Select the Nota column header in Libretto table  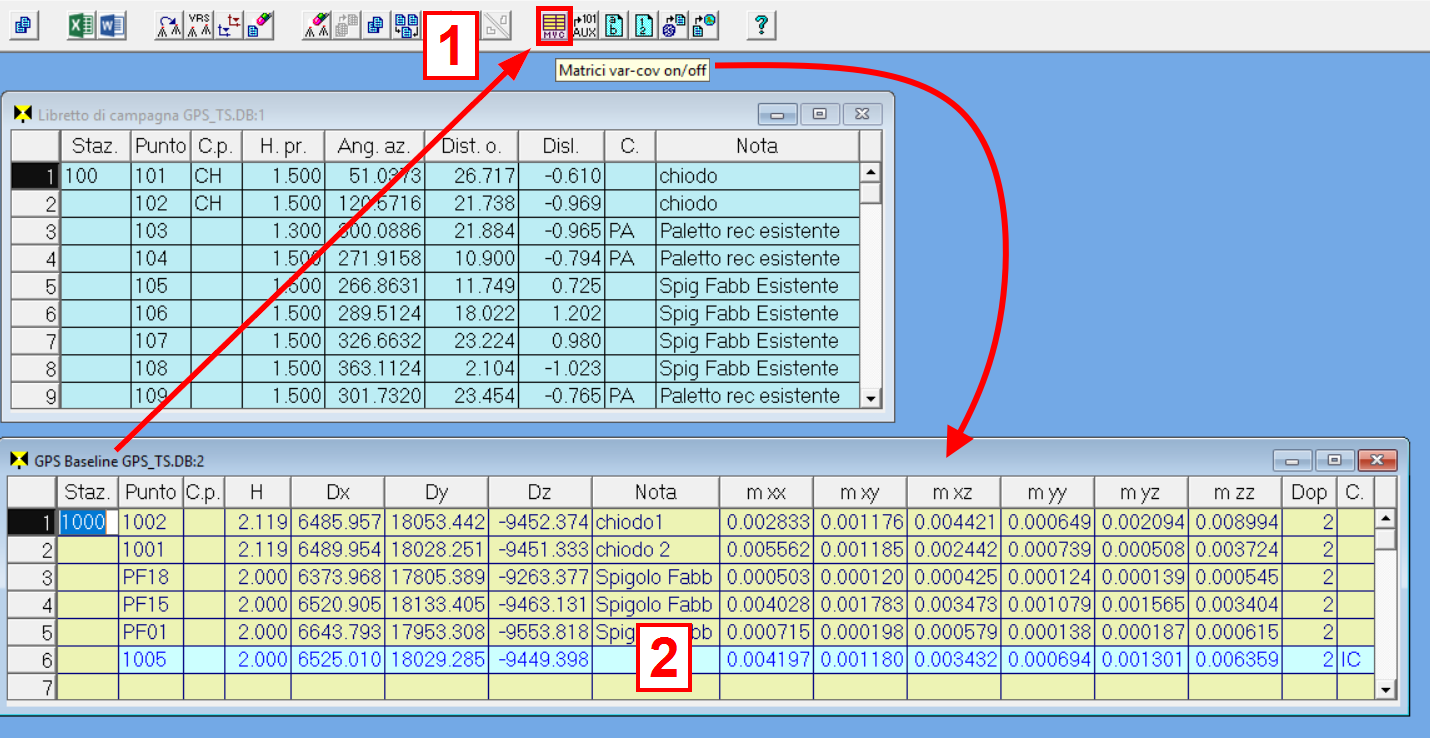(756, 146)
